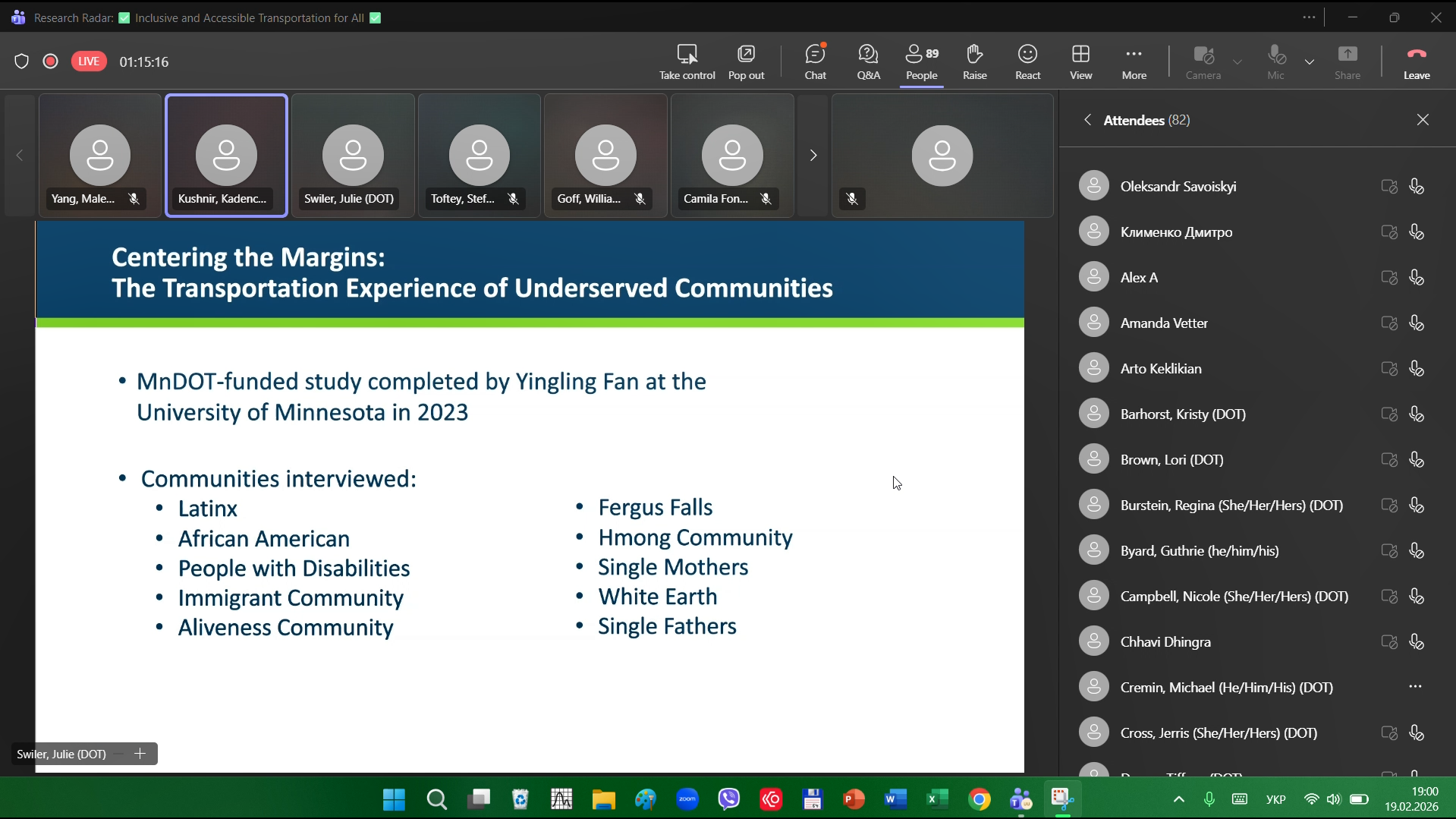Screen dimensions: 1456x819
Task: Expand the Camera options arrow
Action: pos(1237,61)
